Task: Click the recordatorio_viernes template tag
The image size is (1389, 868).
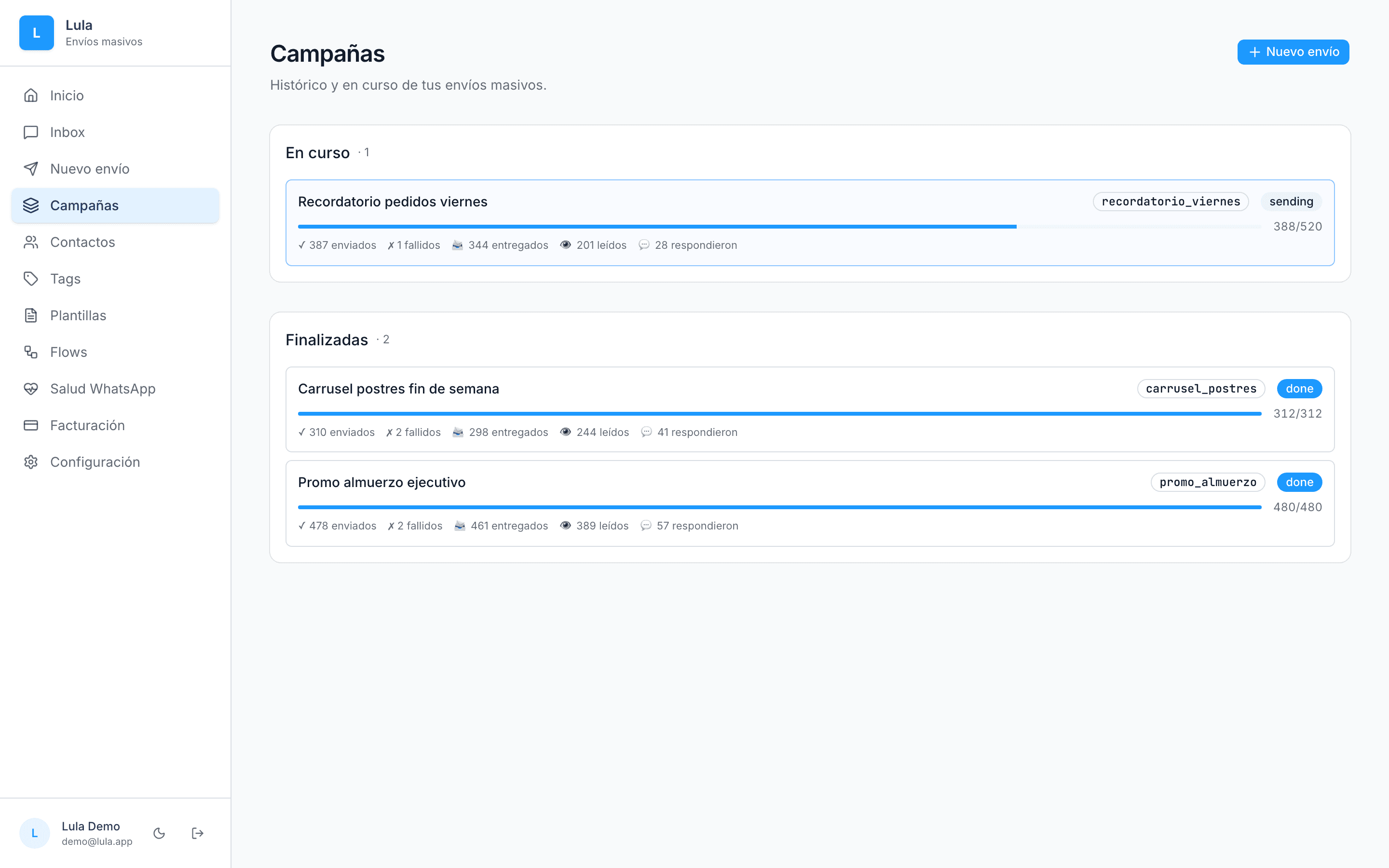Action: coord(1171,202)
